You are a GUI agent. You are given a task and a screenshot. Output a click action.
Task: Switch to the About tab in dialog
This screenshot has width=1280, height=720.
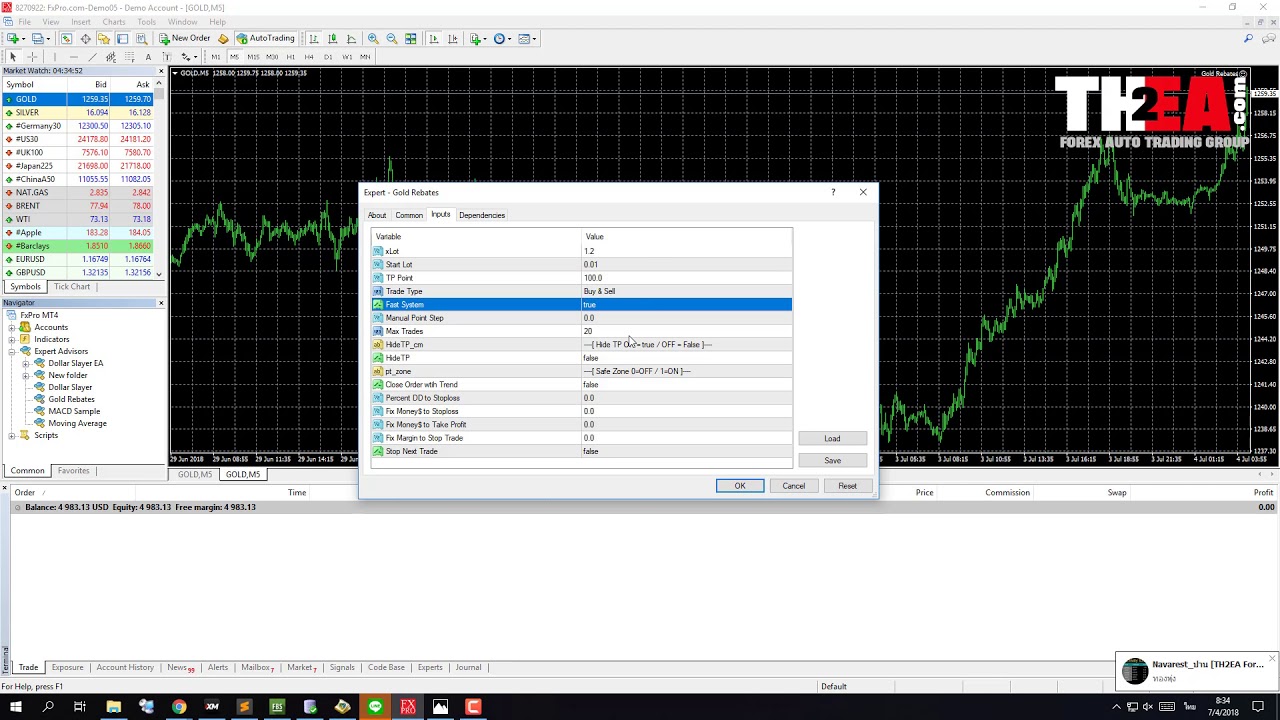pyautogui.click(x=377, y=215)
